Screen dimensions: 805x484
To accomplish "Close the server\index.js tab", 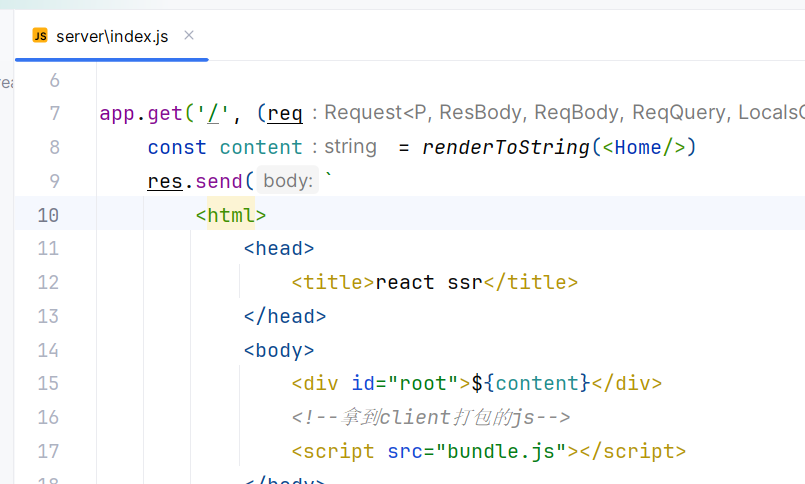I will coord(189,36).
